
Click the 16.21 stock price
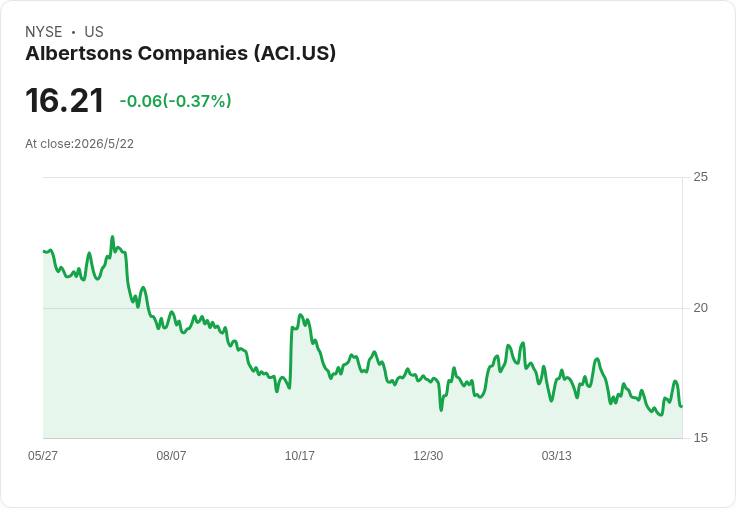pyautogui.click(x=64, y=100)
